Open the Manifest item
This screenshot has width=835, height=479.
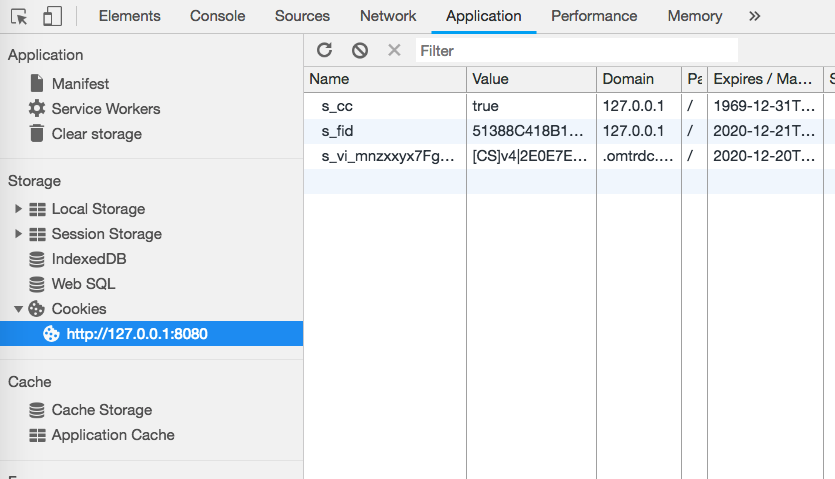tap(80, 84)
